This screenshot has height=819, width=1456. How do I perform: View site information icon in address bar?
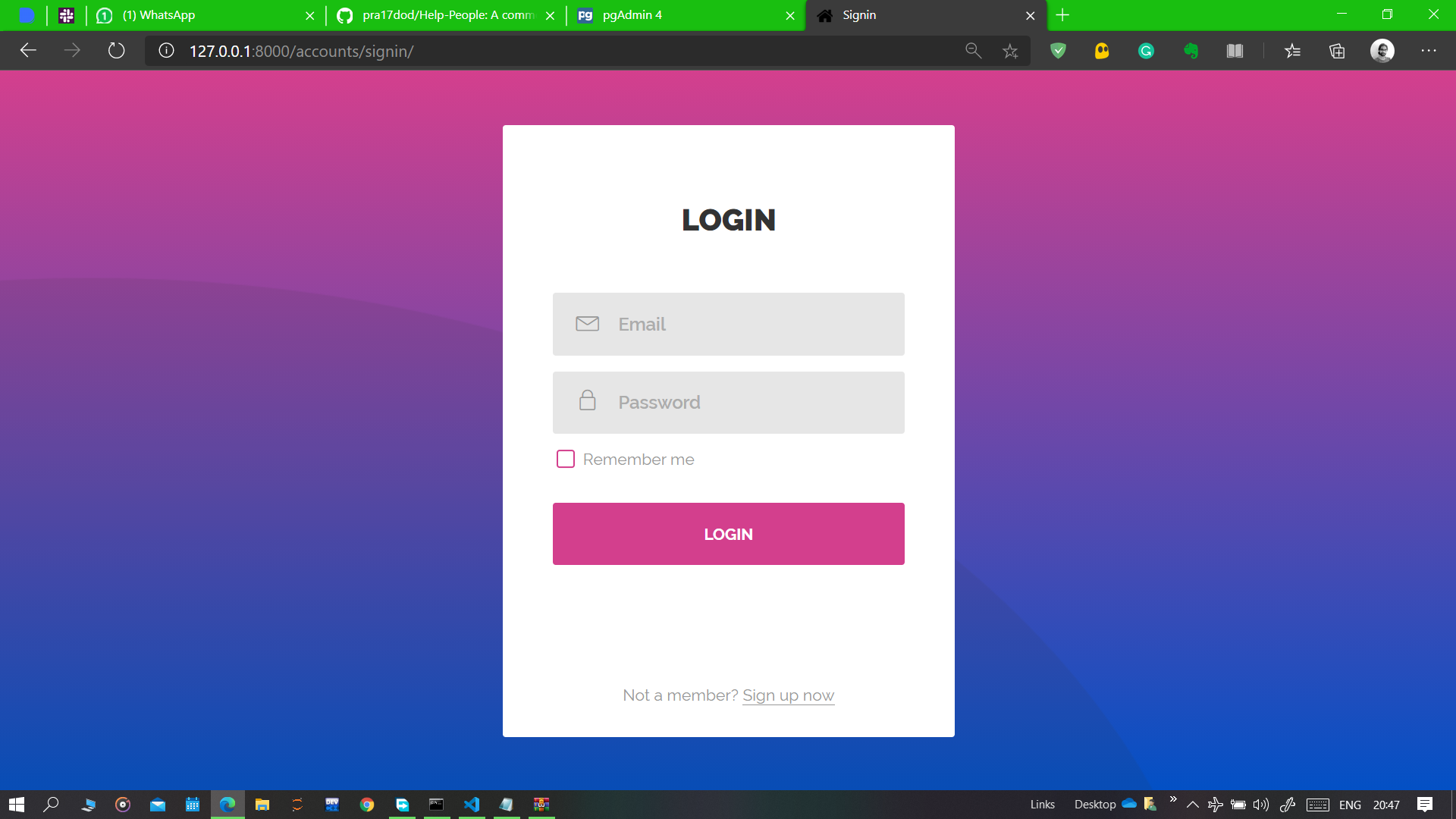click(166, 51)
